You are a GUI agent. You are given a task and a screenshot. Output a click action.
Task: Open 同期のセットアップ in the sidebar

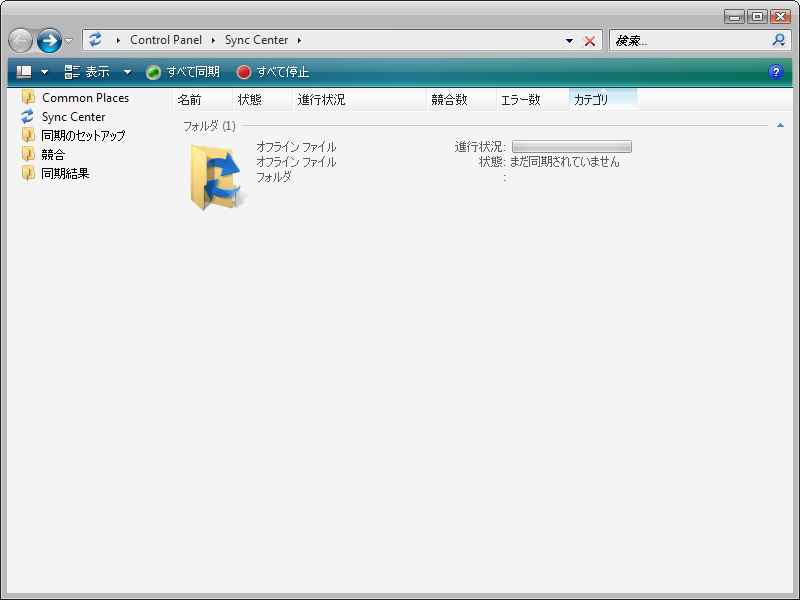(83, 135)
